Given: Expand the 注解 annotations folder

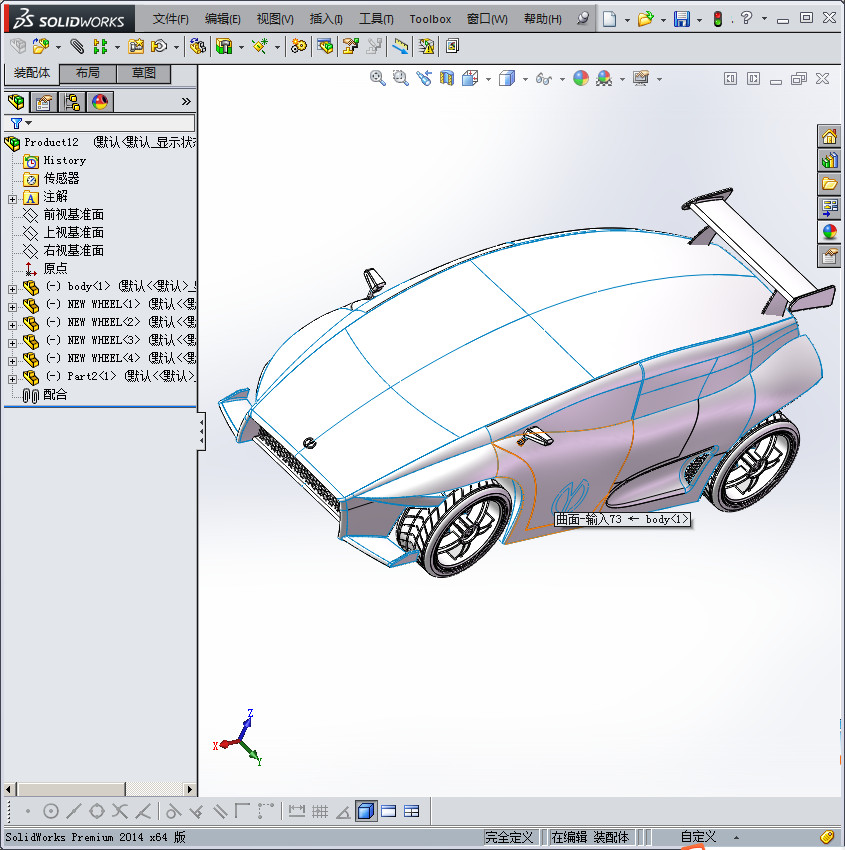Looking at the screenshot, I should click(12, 197).
